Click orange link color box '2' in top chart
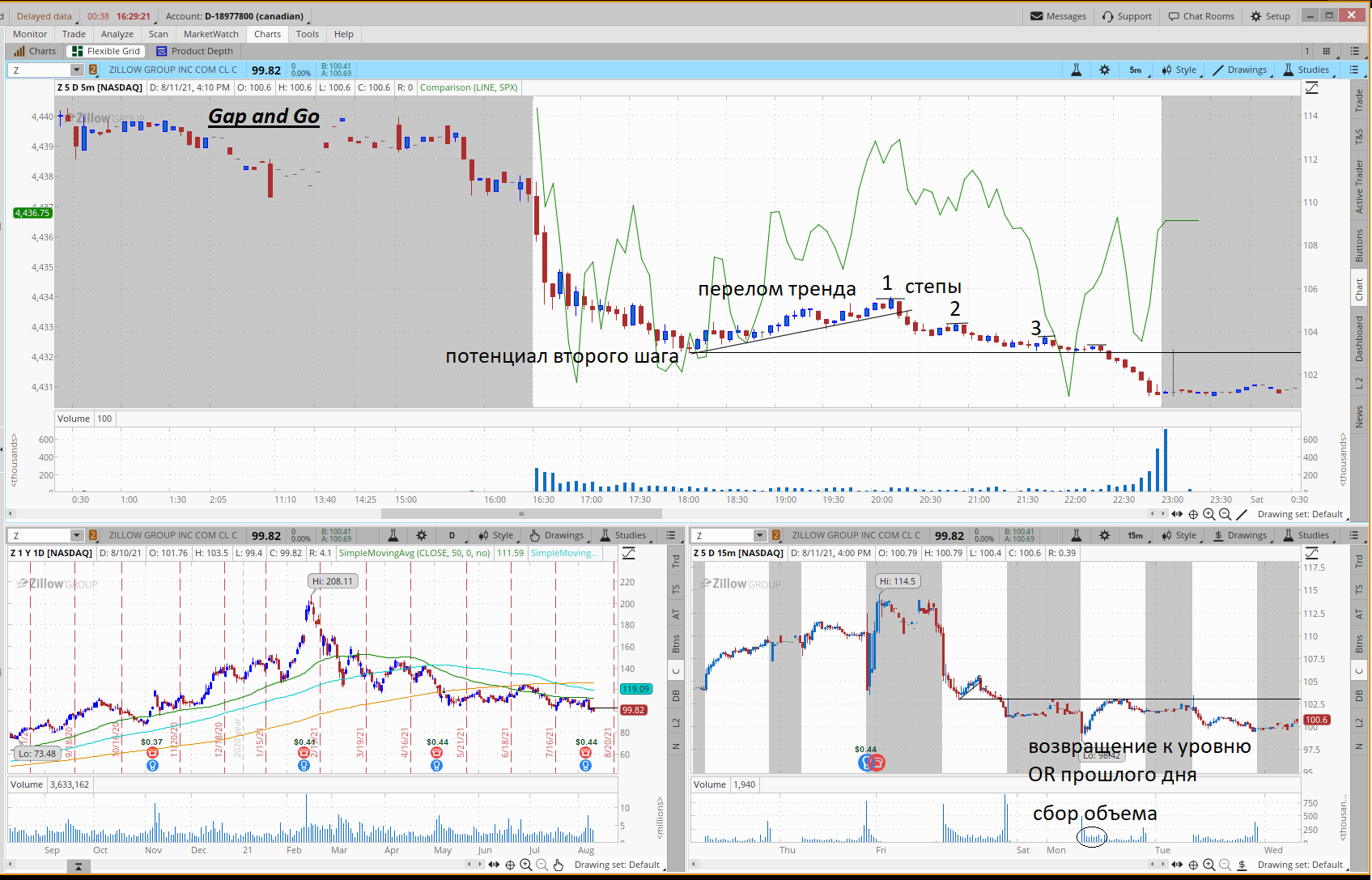The width and height of the screenshot is (1372, 880). click(93, 70)
